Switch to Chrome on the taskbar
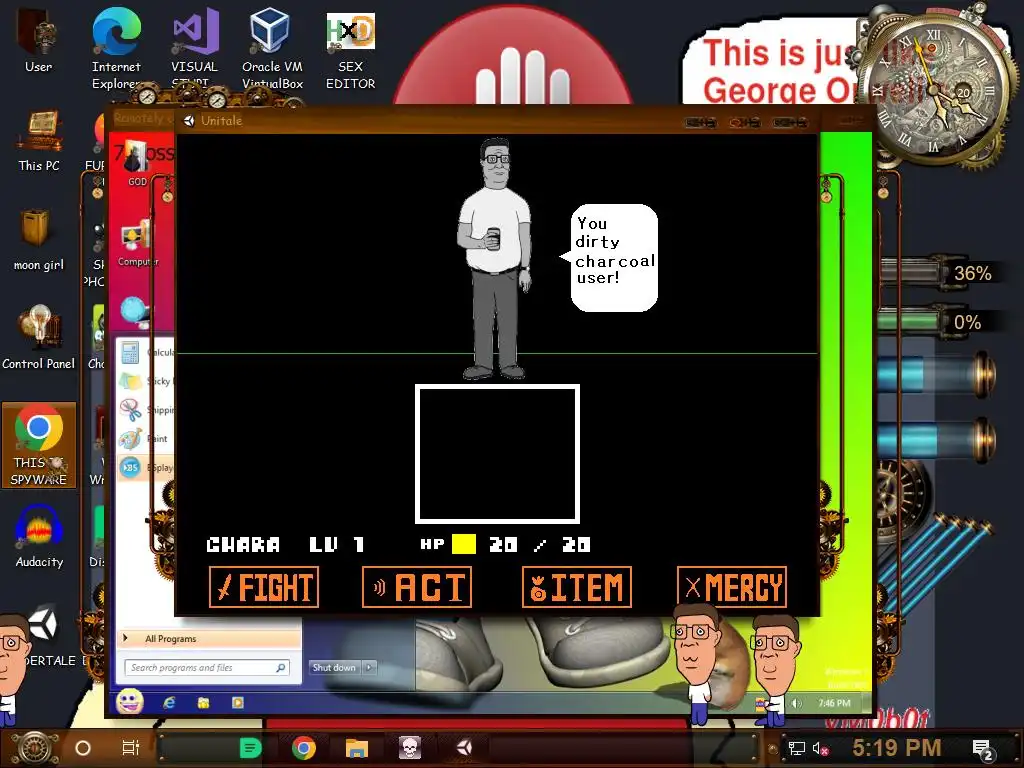The height and width of the screenshot is (768, 1024). coord(304,748)
